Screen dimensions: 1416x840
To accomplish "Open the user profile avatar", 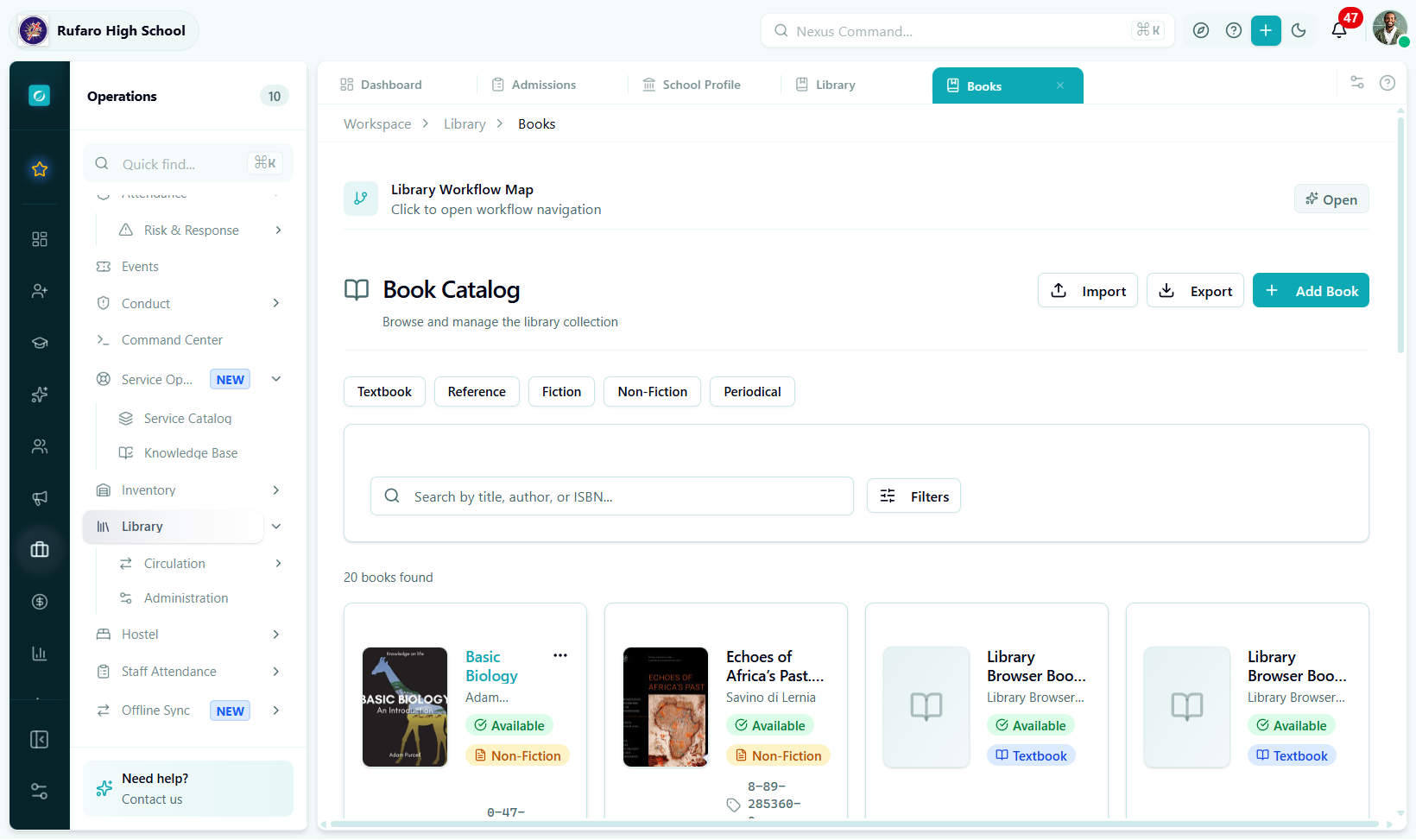I will (x=1389, y=28).
